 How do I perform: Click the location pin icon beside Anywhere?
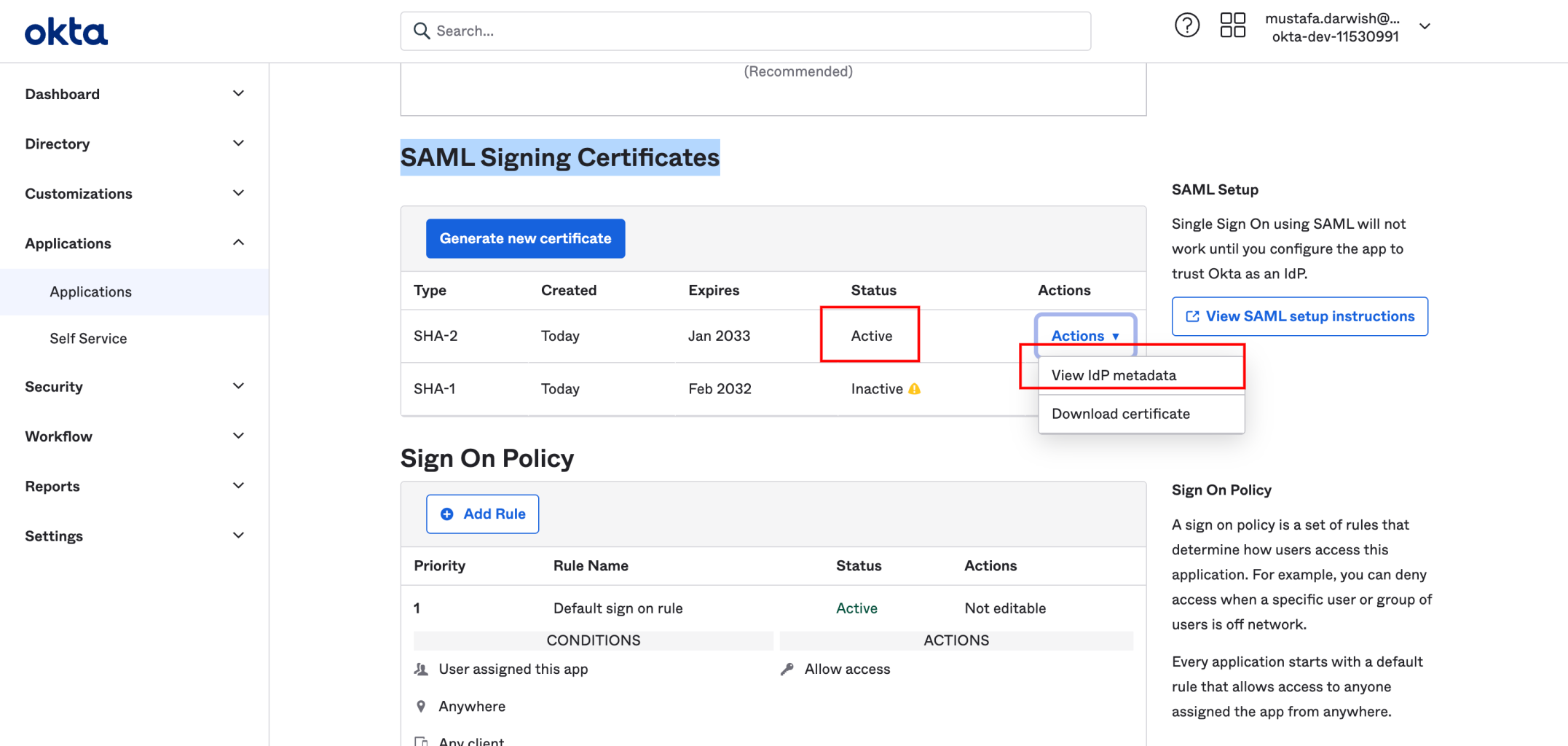coord(421,706)
